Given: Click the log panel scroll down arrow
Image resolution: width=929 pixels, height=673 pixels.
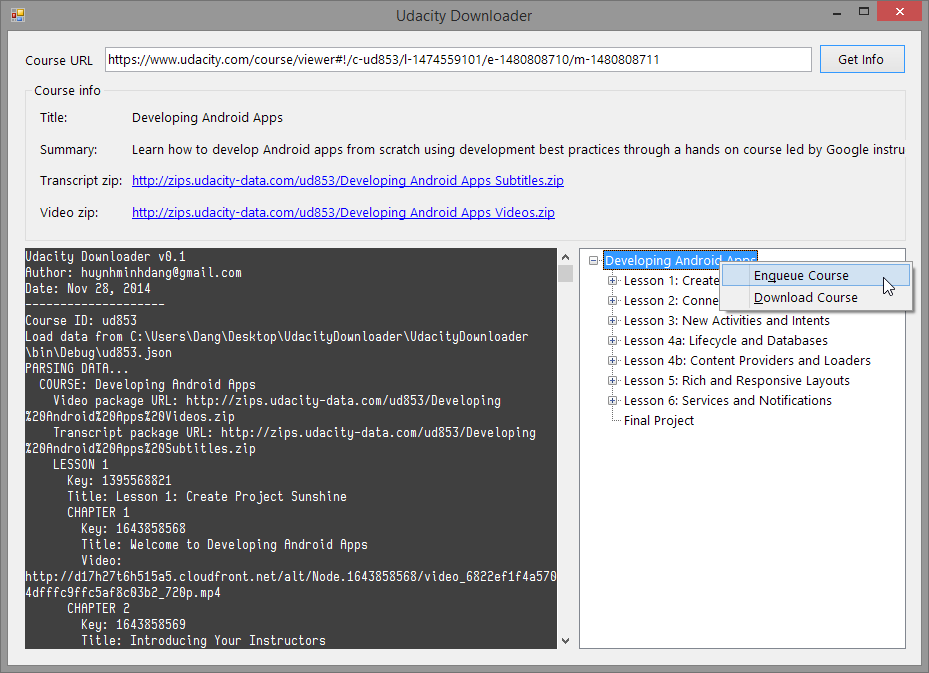Looking at the screenshot, I should pyautogui.click(x=565, y=640).
